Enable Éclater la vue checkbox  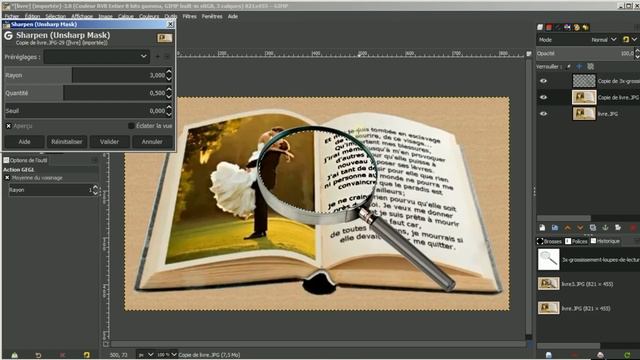(131, 126)
